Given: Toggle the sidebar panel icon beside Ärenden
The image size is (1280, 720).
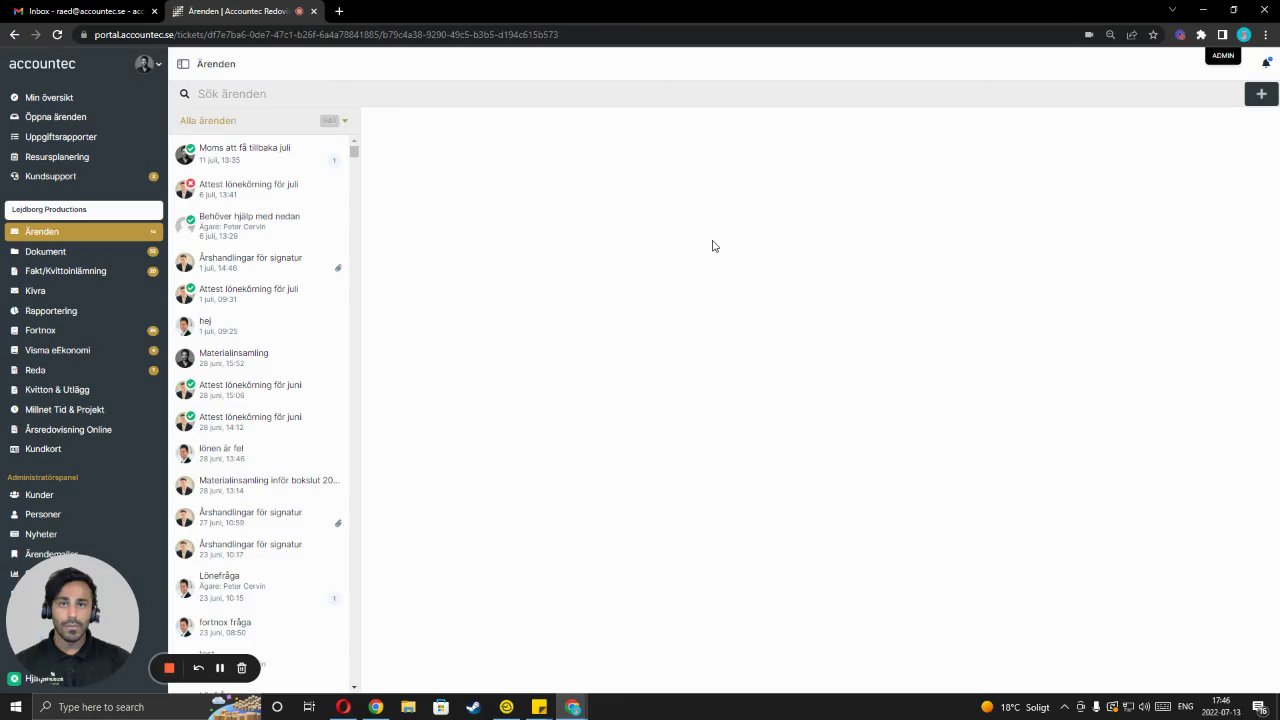Looking at the screenshot, I should (x=183, y=64).
